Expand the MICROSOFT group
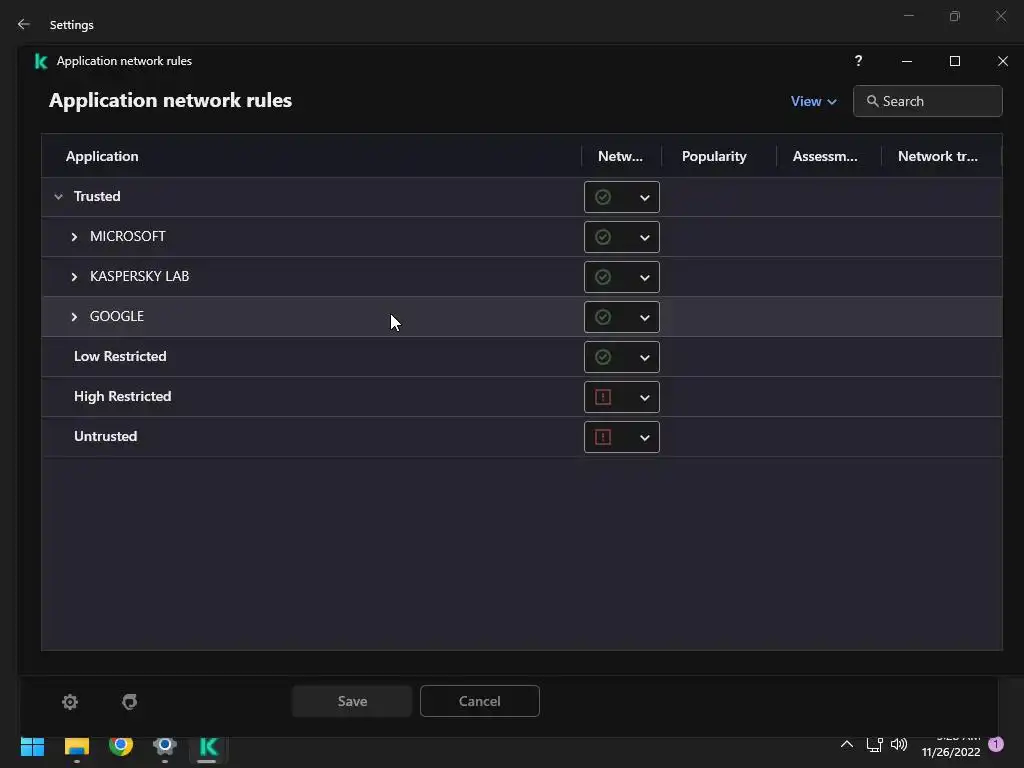The width and height of the screenshot is (1024, 768). pos(74,237)
